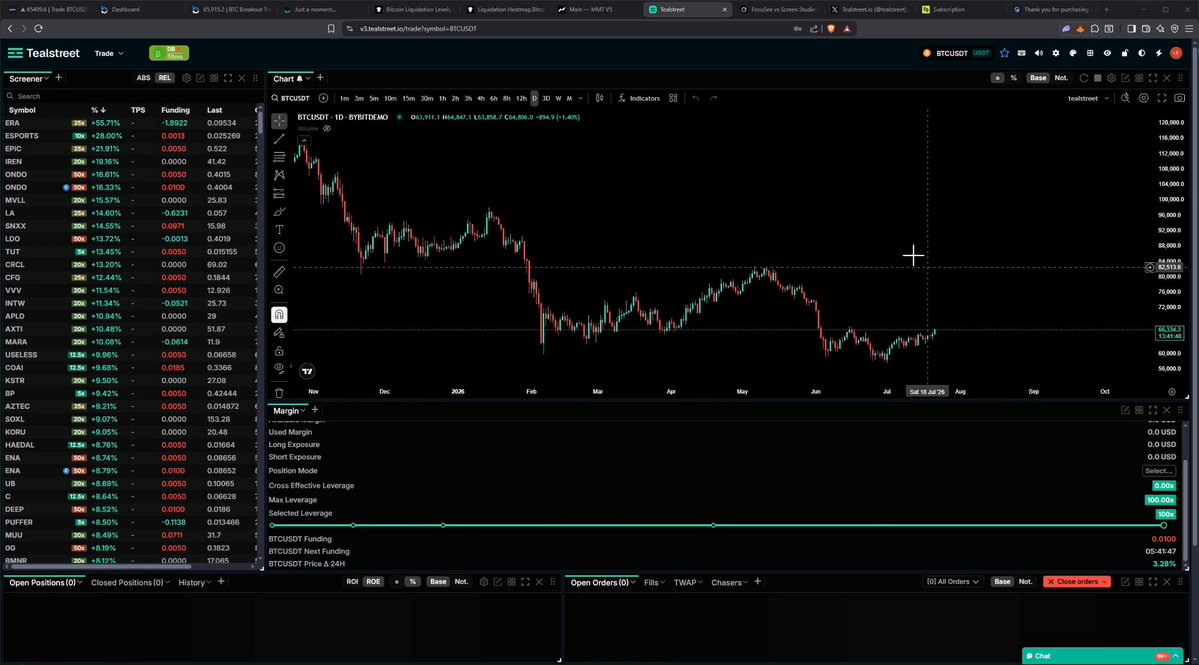
Task: Switch chart panel to Not. units
Action: click(x=1061, y=78)
